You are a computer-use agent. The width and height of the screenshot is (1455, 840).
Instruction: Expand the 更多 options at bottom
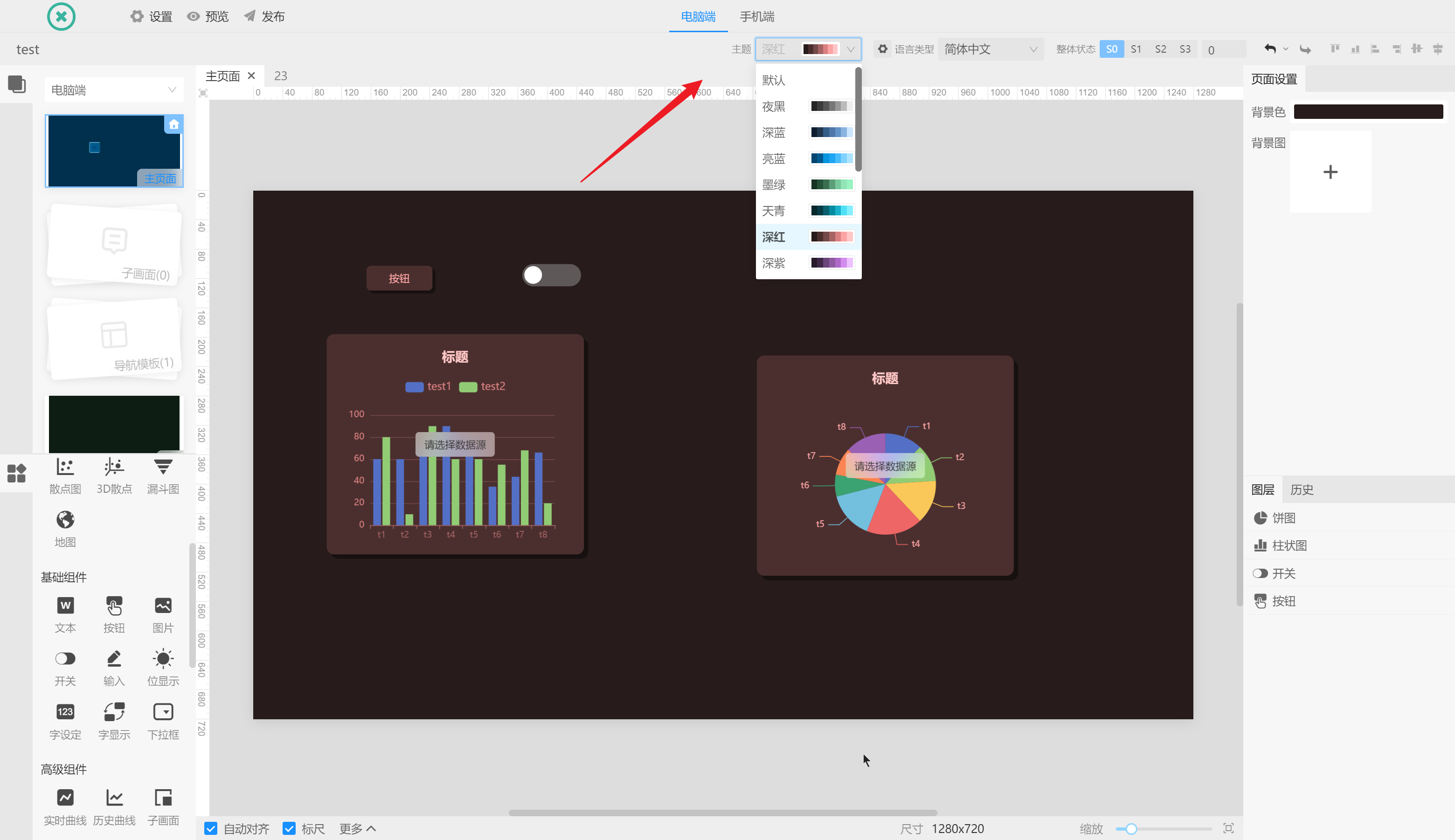point(358,828)
